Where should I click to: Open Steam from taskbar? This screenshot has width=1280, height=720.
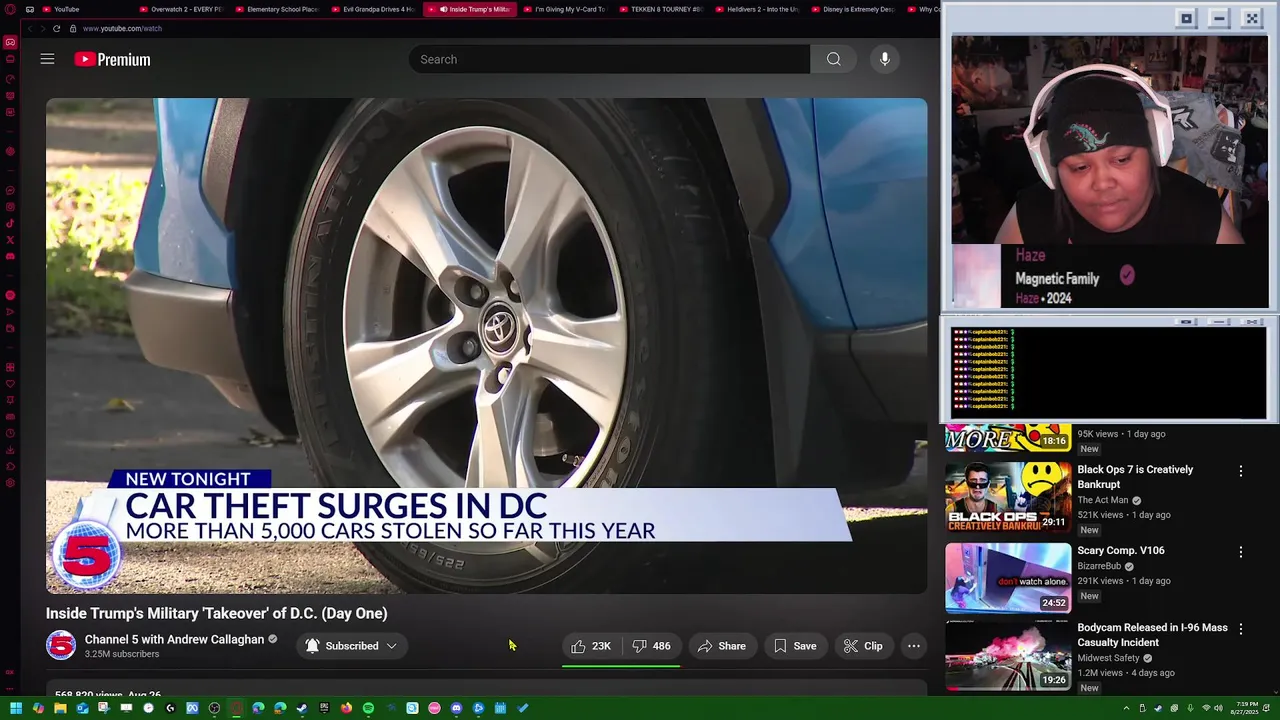coord(301,708)
